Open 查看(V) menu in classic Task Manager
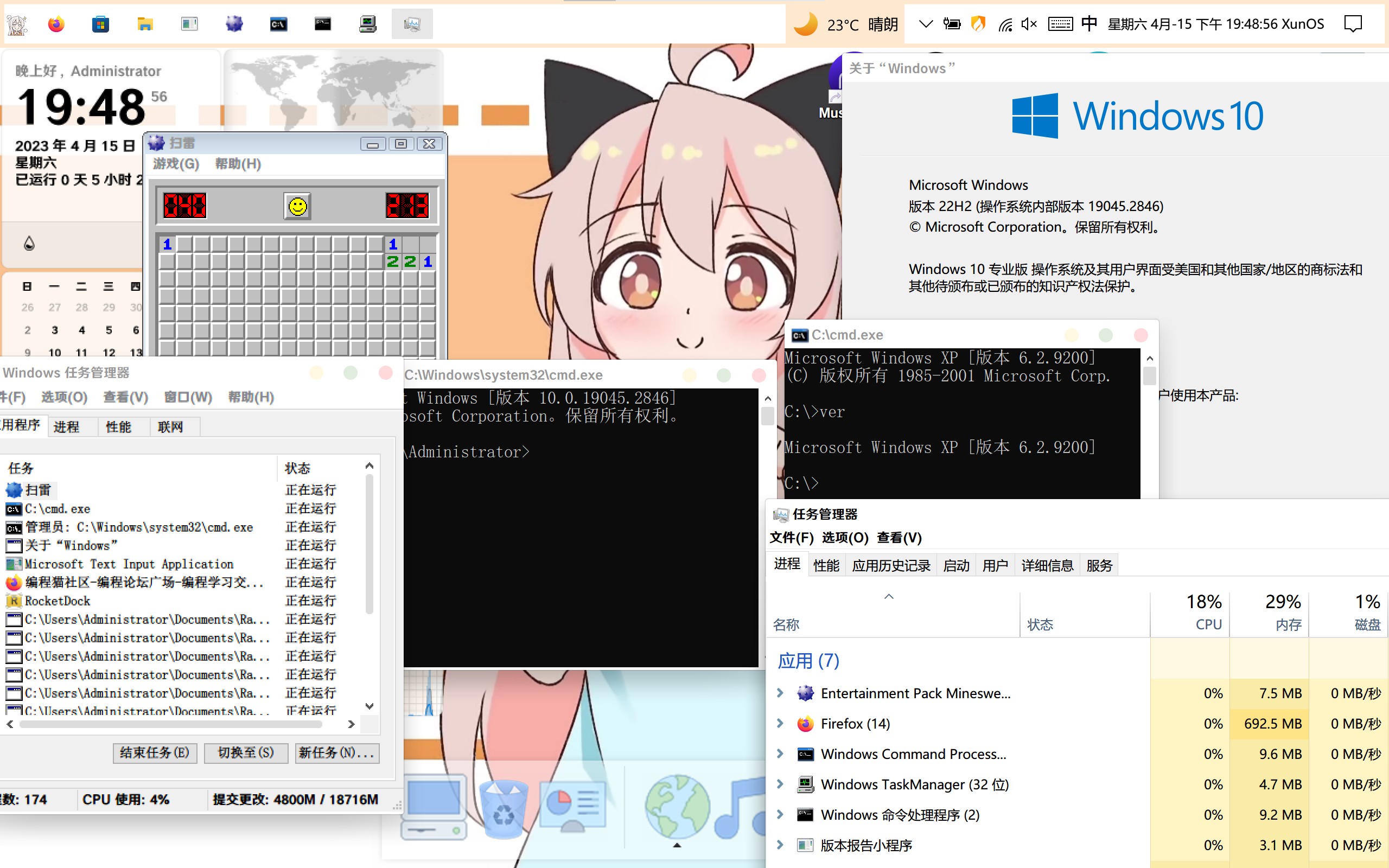The image size is (1389, 868). [x=126, y=397]
